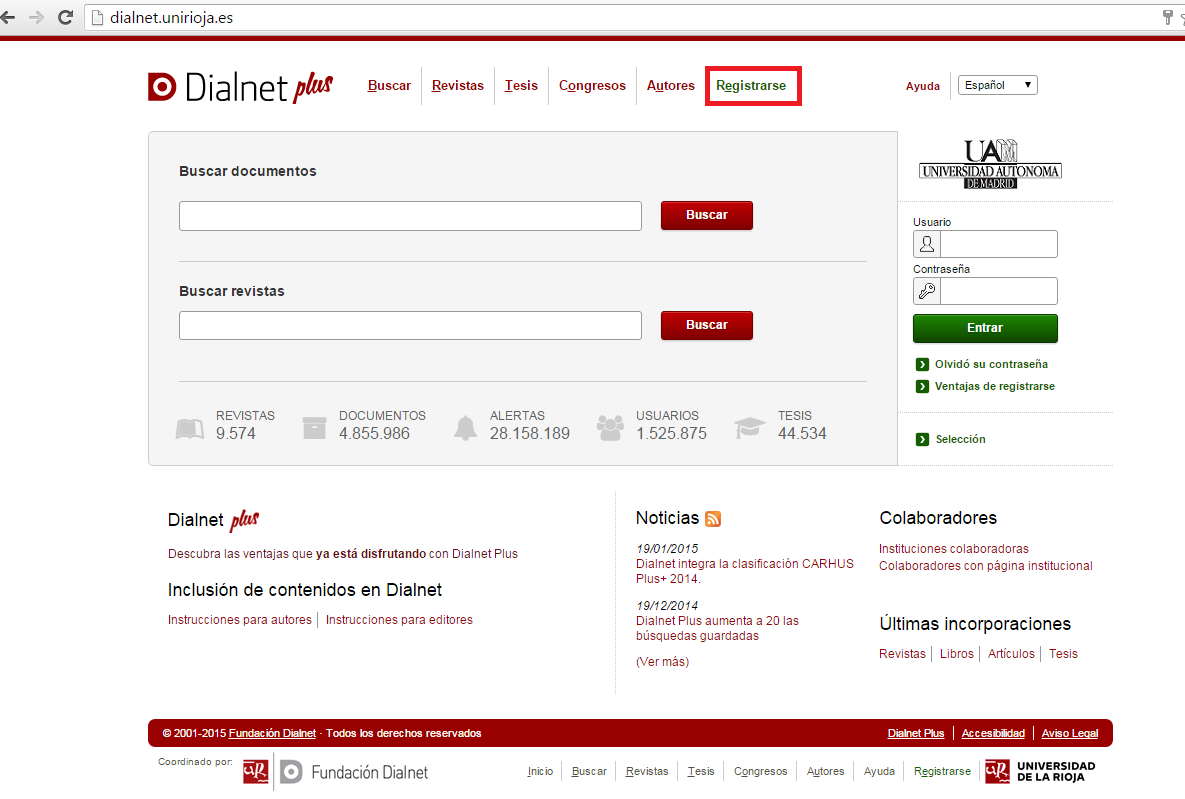The height and width of the screenshot is (799, 1185).
Task: Click the browser page reload icon
Action: click(x=66, y=17)
